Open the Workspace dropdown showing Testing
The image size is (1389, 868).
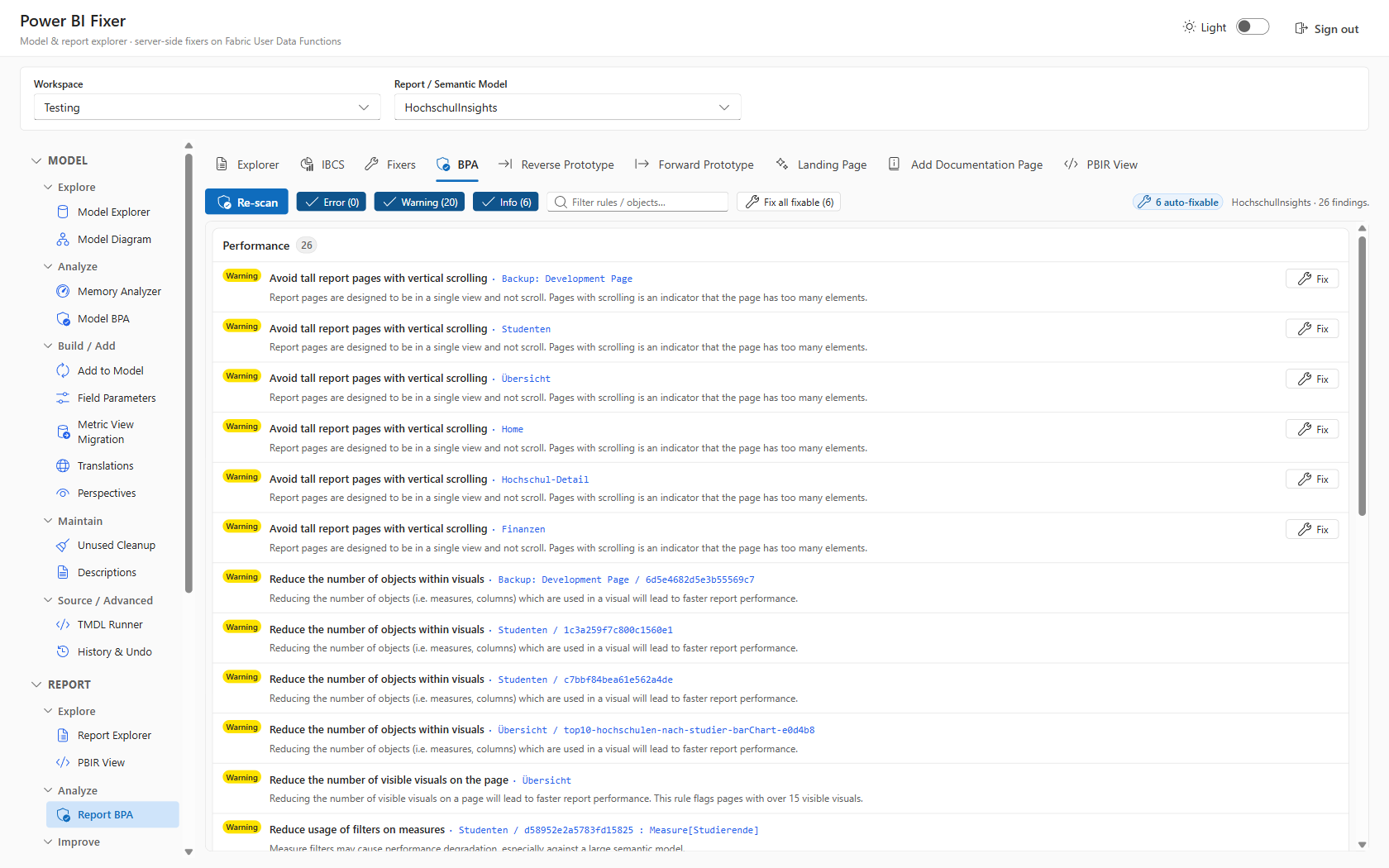(x=207, y=107)
